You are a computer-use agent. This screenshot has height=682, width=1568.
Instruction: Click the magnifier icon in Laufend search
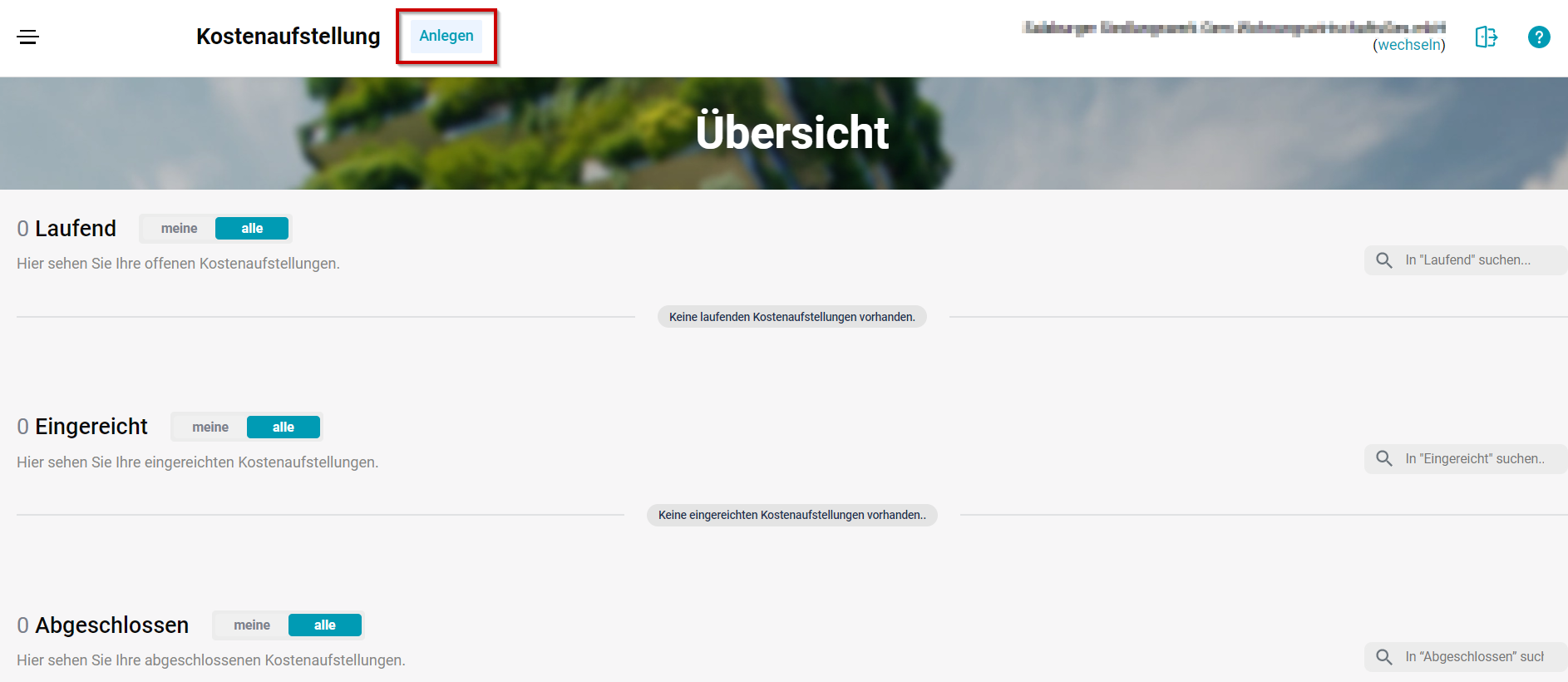click(x=1384, y=260)
